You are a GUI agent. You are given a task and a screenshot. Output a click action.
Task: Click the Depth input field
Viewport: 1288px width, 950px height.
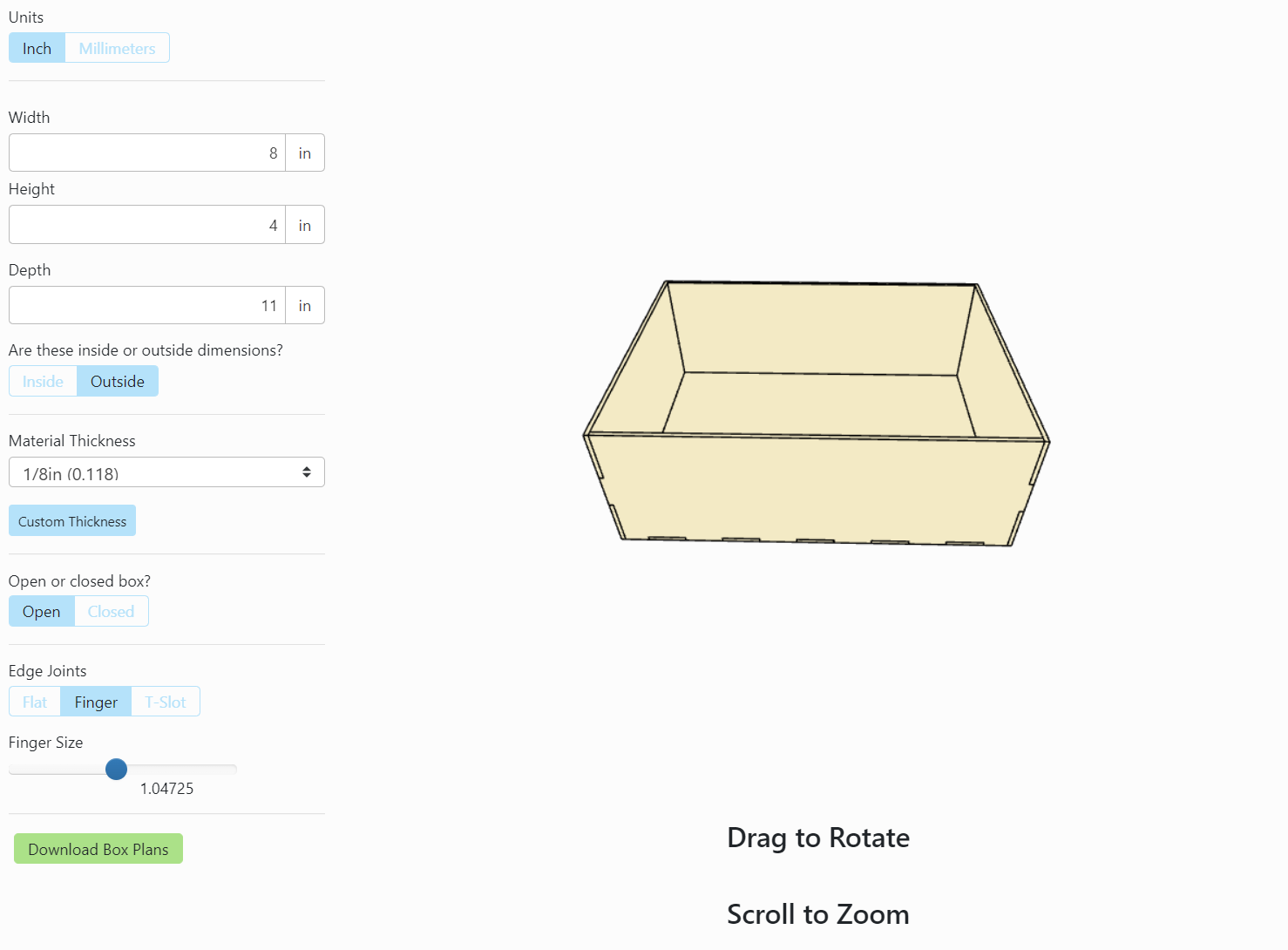tap(146, 305)
